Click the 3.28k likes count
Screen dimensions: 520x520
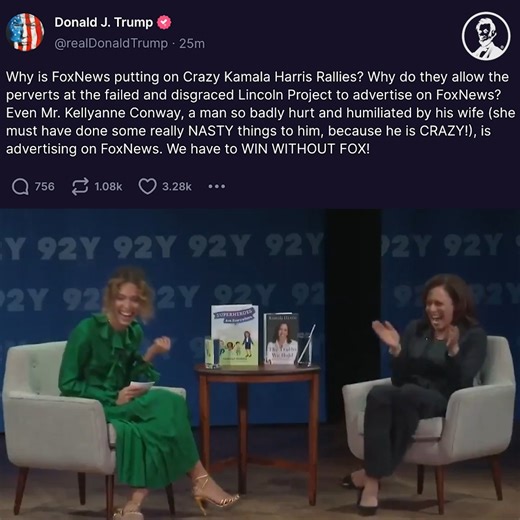point(177,186)
